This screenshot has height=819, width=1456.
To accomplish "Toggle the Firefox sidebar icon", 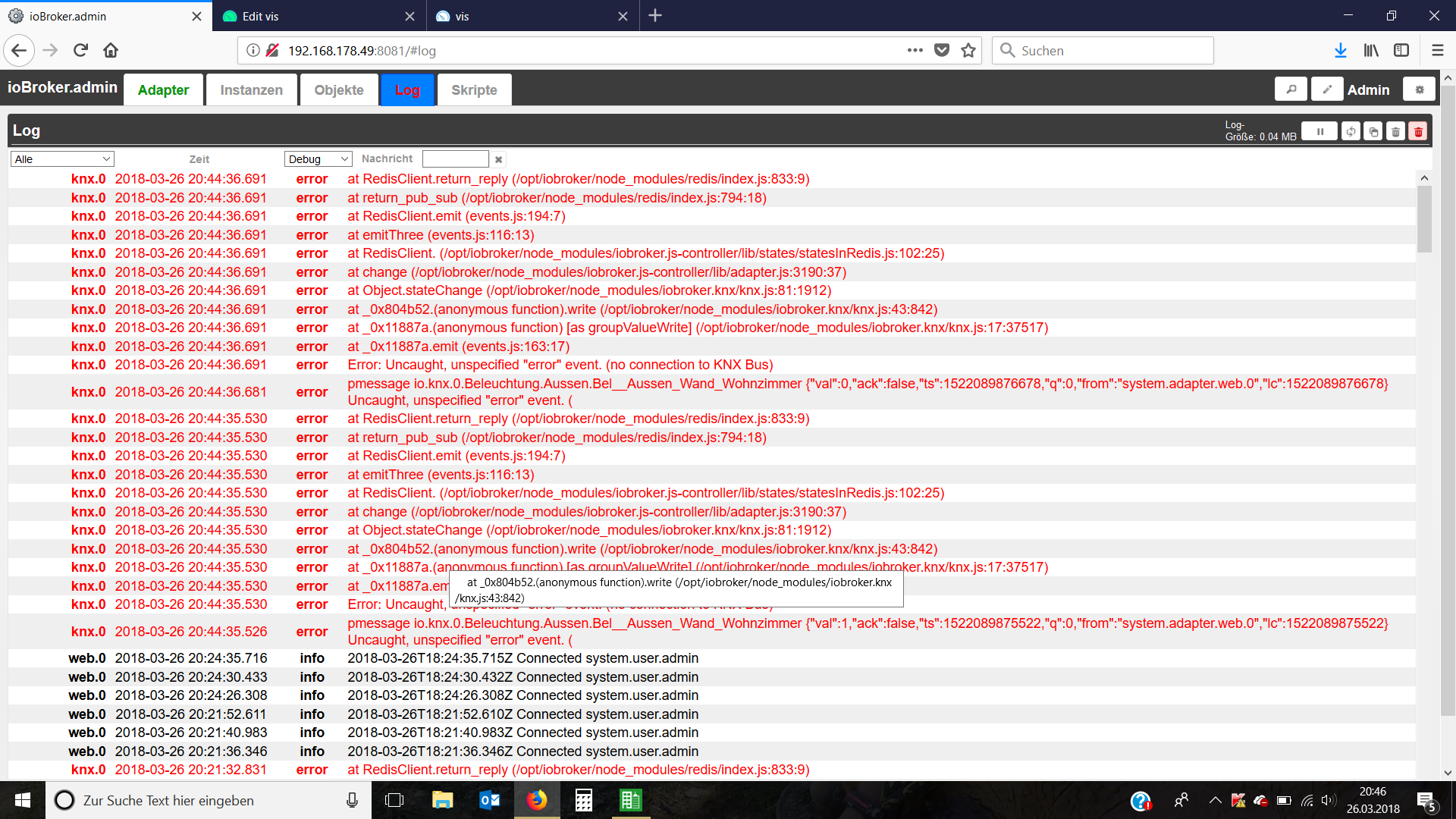I will point(1401,51).
